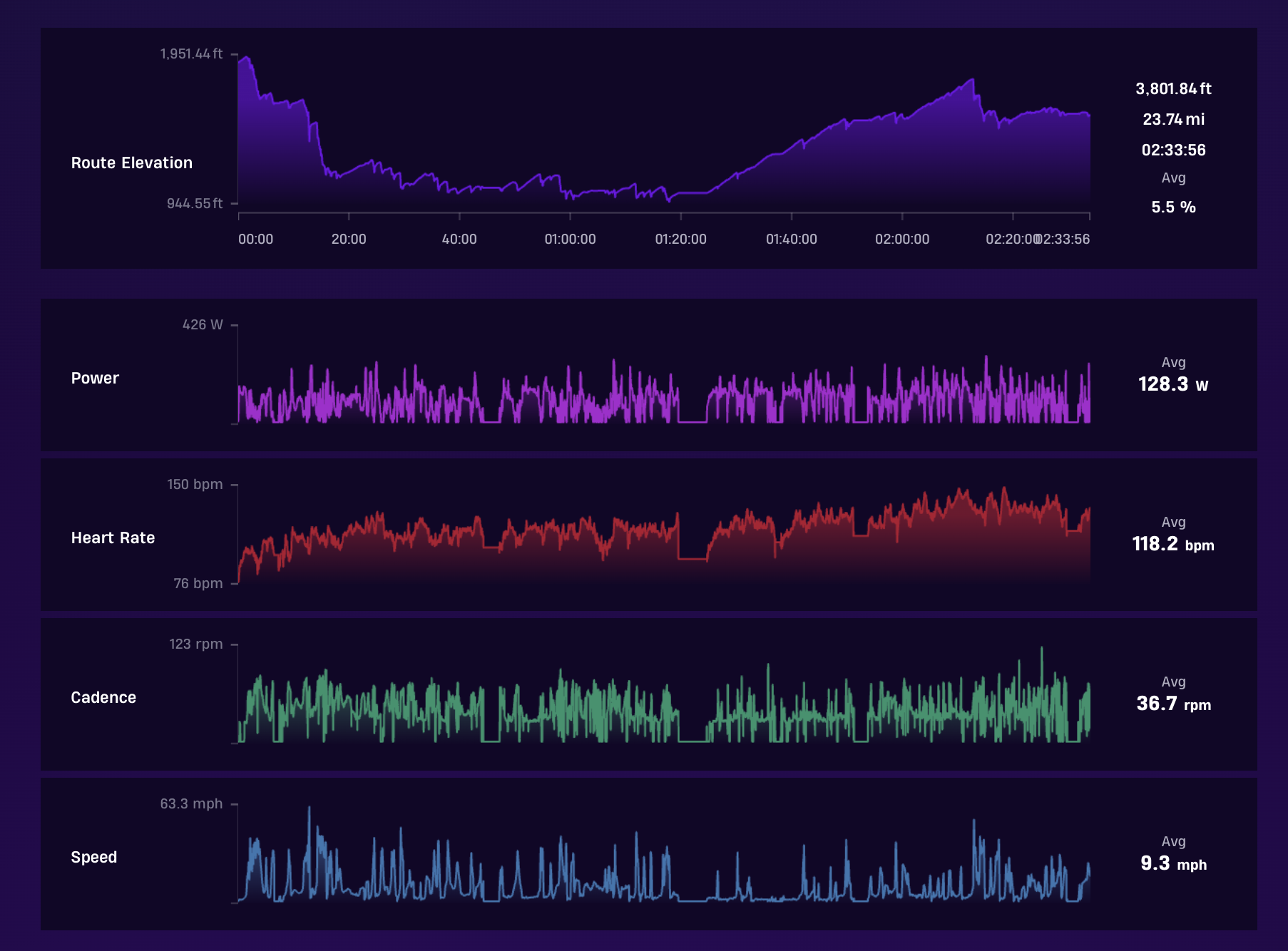The image size is (1288, 951).
Task: Click the 02:00:00 time axis label
Action: (902, 240)
